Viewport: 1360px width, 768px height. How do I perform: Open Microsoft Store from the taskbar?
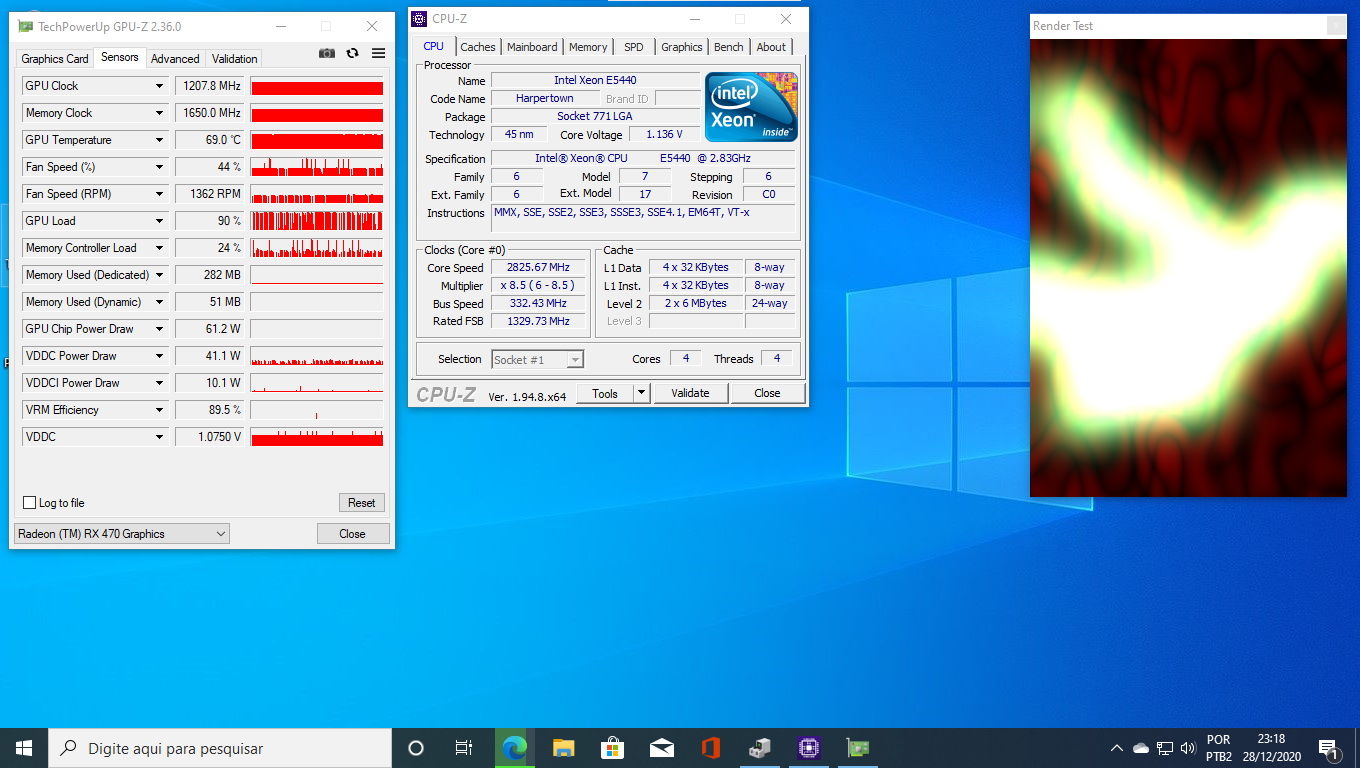(612, 748)
